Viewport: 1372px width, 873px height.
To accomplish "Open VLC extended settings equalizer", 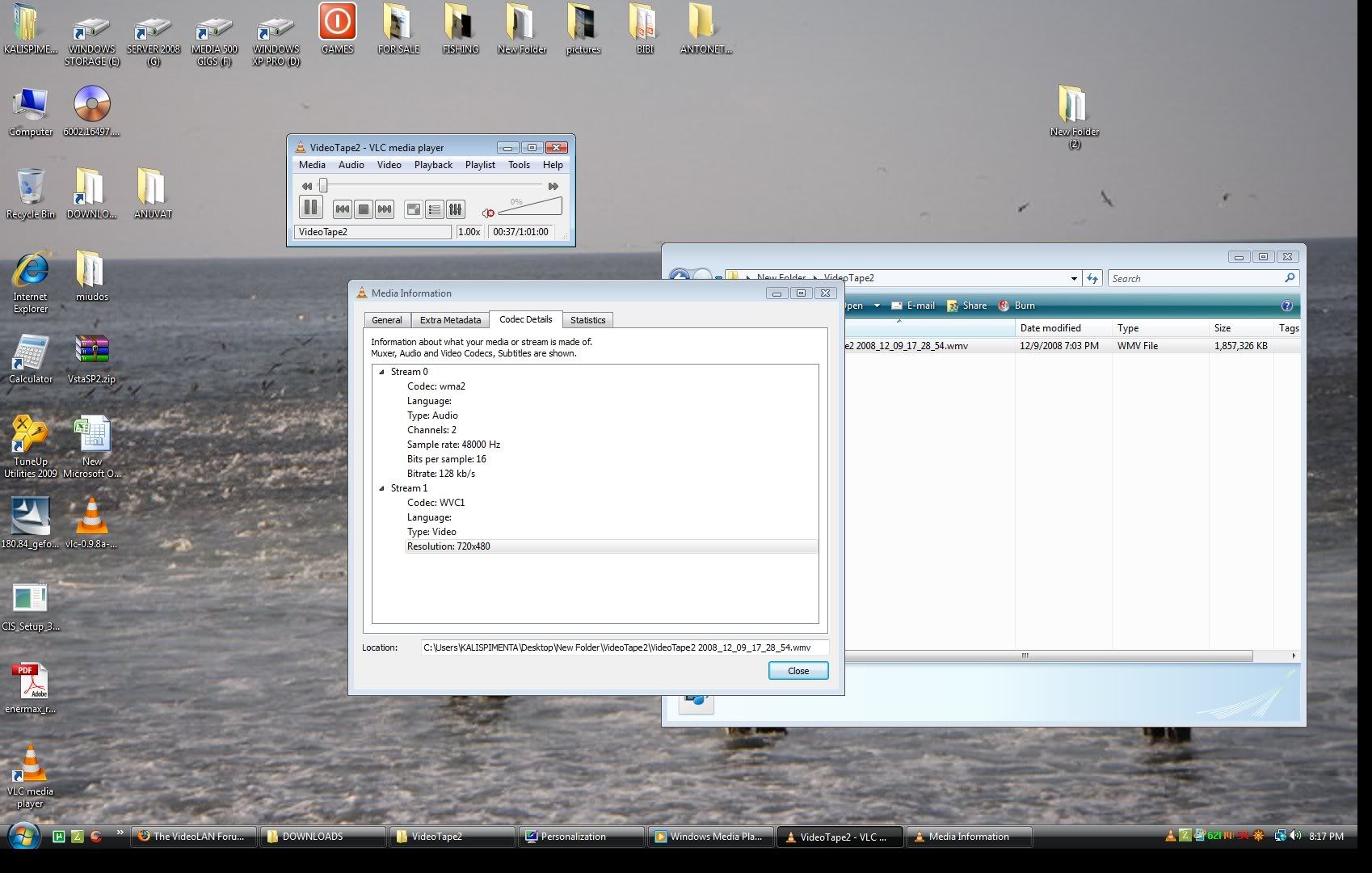I will (x=456, y=209).
